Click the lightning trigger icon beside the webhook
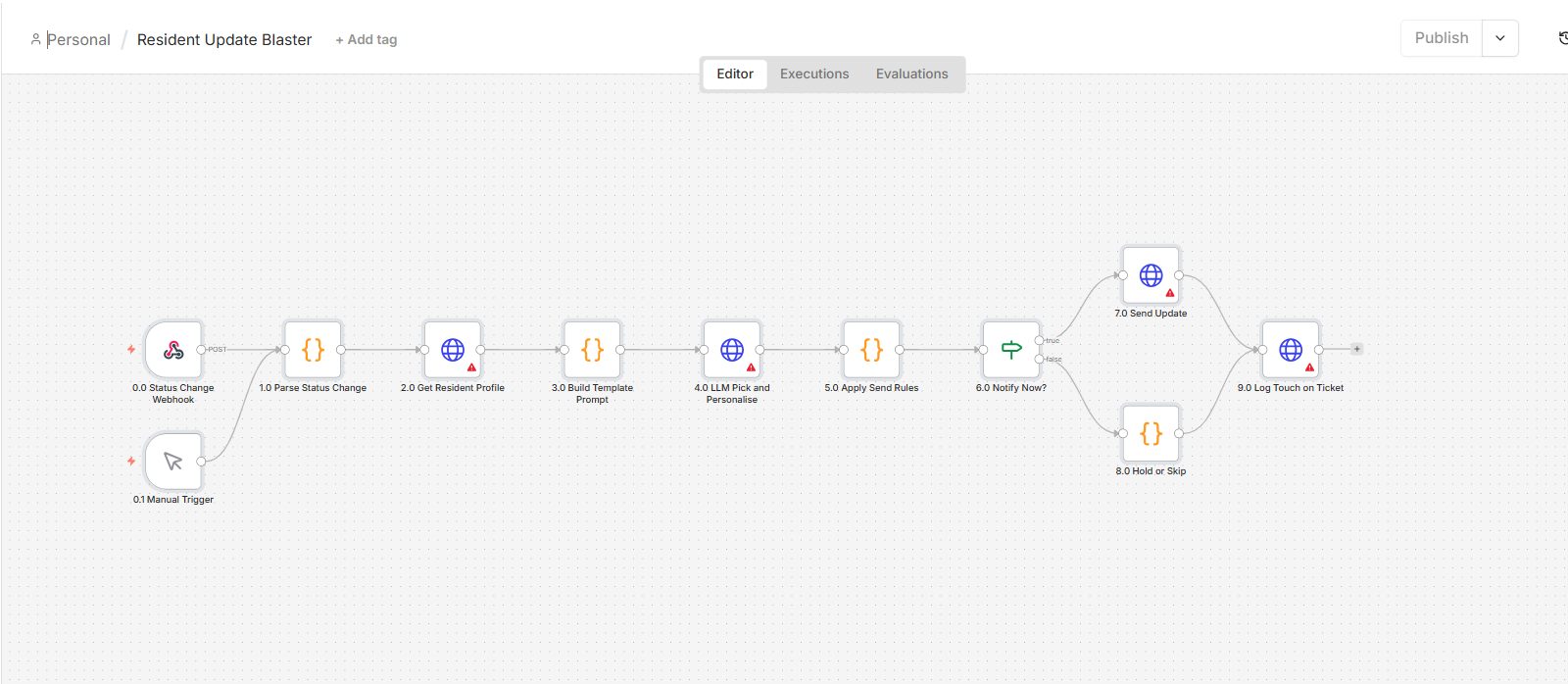Viewport: 1568px width, 684px height. coord(131,349)
